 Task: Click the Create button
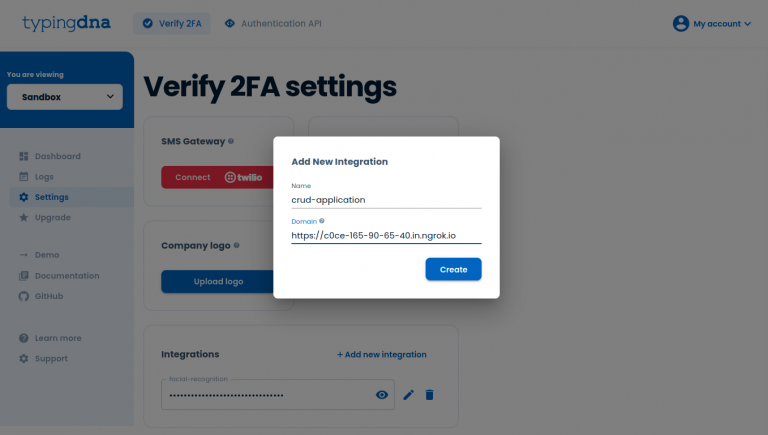click(454, 269)
